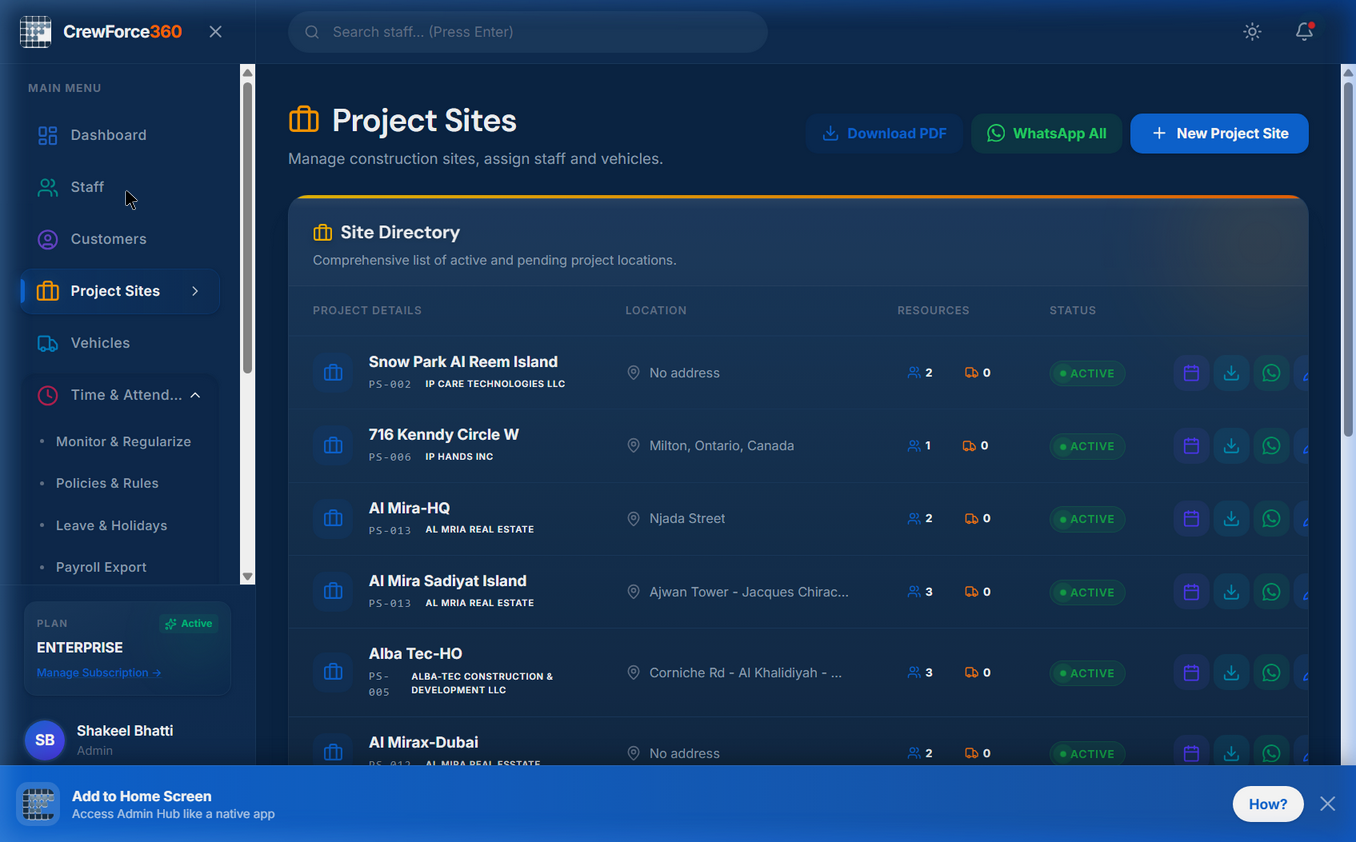Open calendar for 716 Kenndy Circle W

[1191, 446]
